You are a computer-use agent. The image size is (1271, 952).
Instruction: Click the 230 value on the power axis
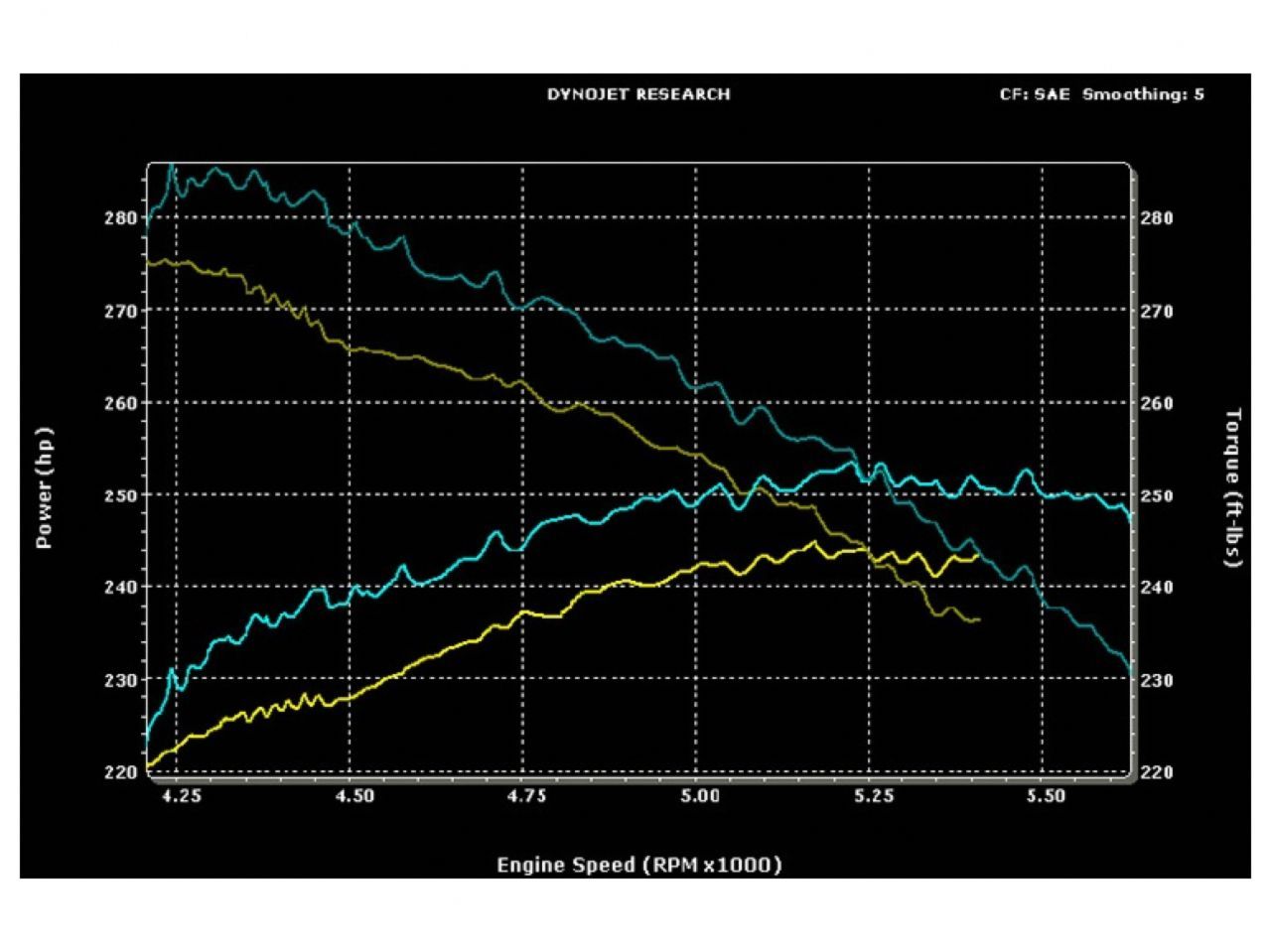point(119,680)
